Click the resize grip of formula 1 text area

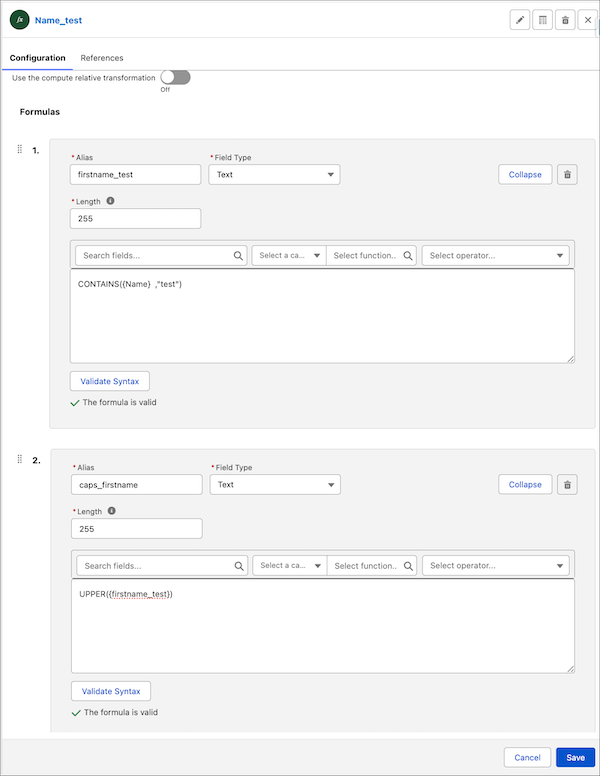pos(571,359)
